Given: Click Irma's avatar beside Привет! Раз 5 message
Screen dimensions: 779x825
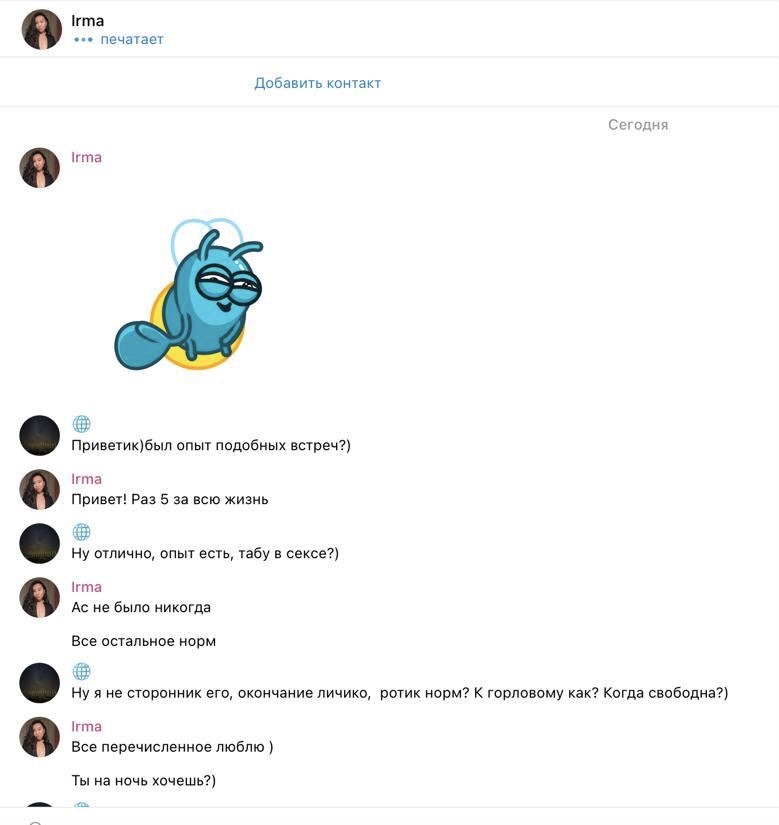Looking at the screenshot, I should point(39,489).
